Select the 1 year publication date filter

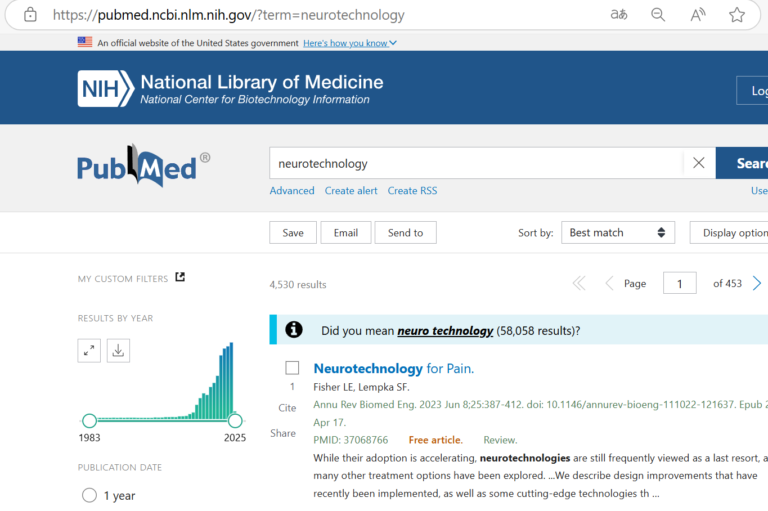coord(89,495)
